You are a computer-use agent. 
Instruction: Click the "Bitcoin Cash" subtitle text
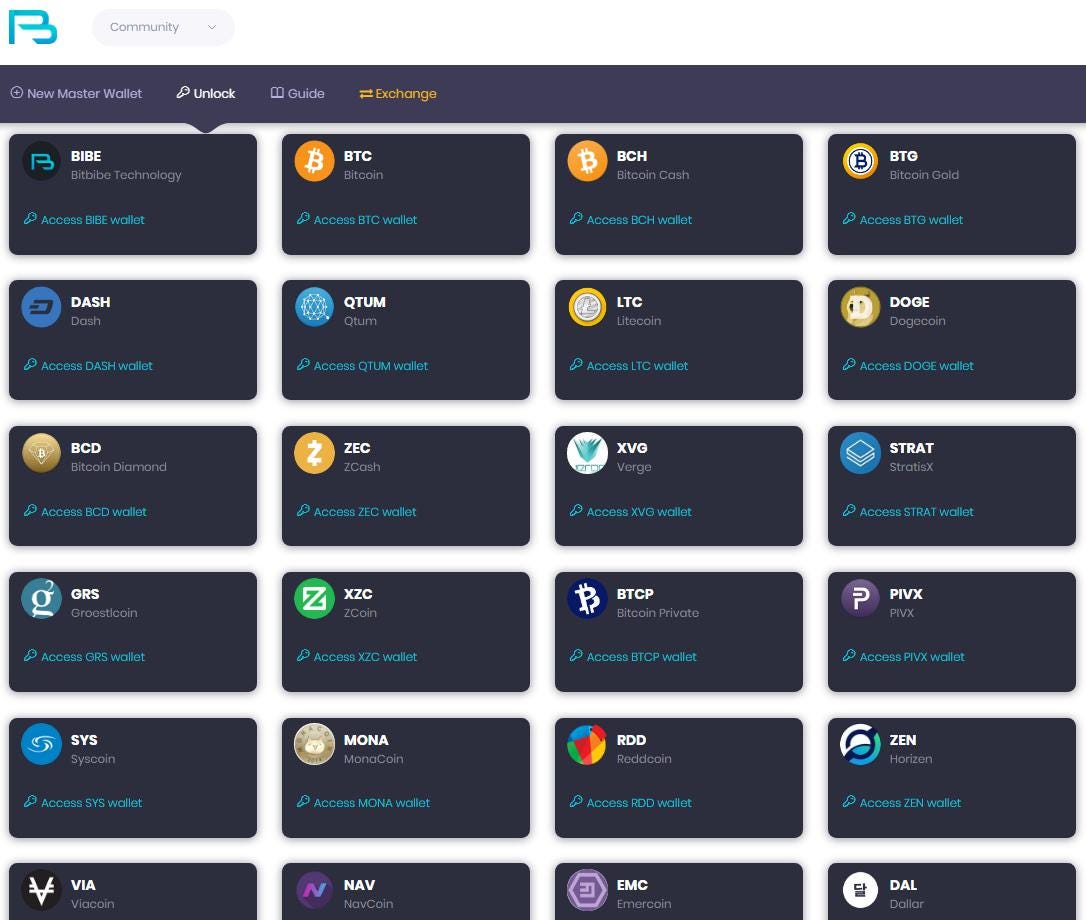[652, 175]
